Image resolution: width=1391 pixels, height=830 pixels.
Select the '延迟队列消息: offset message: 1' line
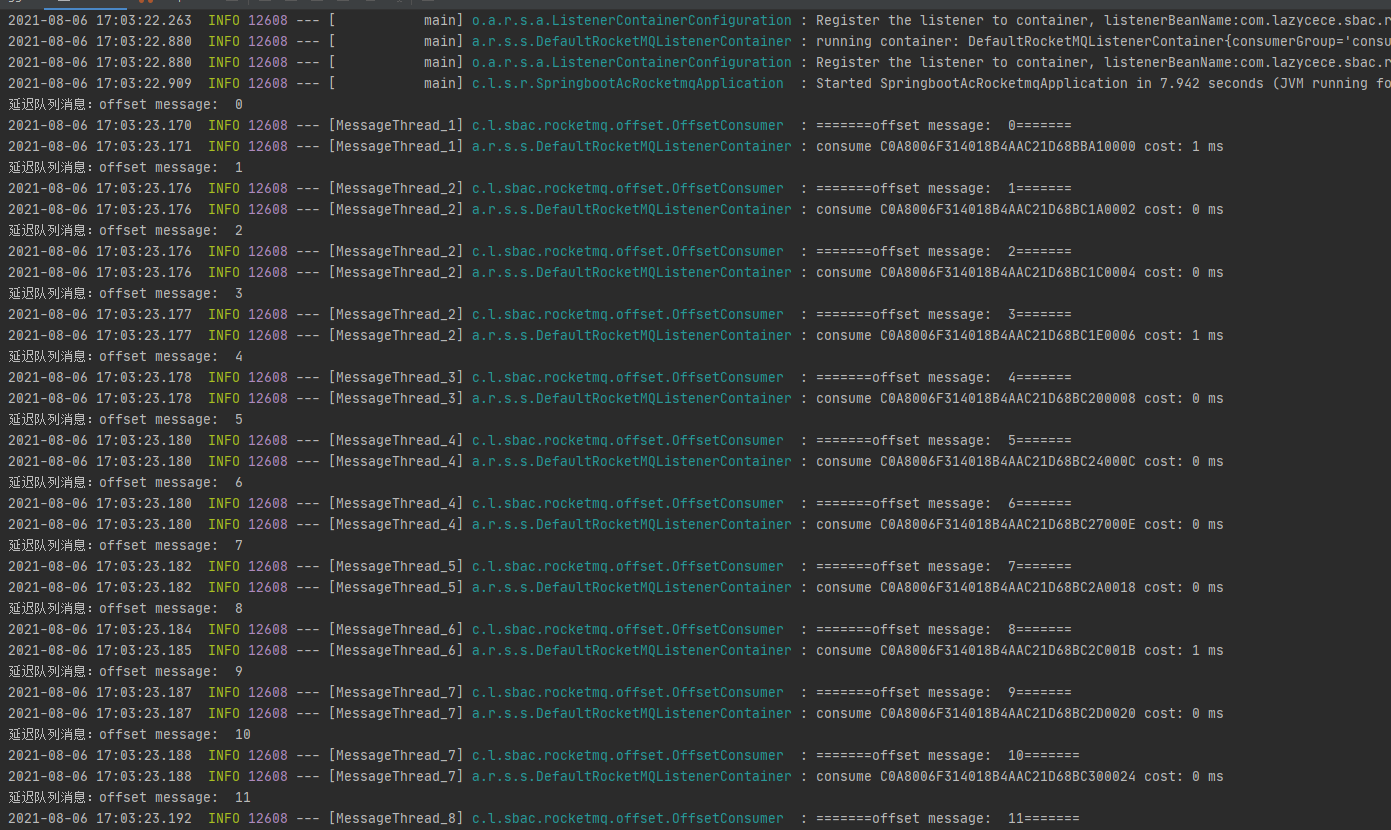coord(126,167)
